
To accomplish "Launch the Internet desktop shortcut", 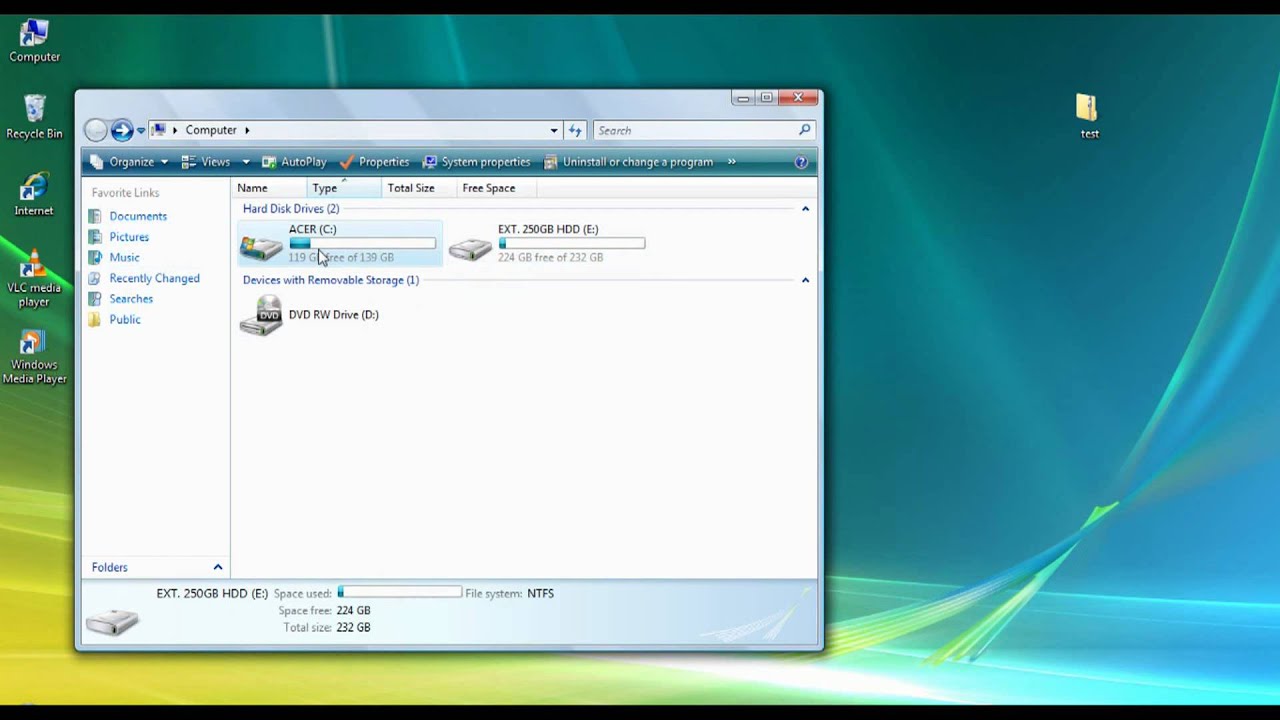I will pos(34,195).
